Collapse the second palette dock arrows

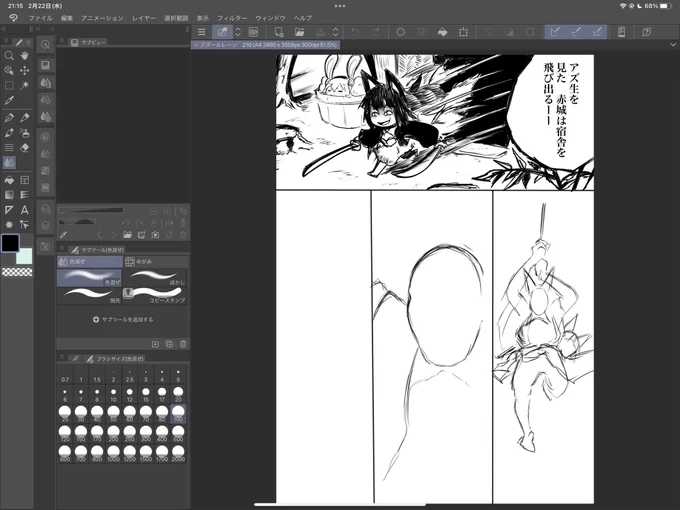38,29
